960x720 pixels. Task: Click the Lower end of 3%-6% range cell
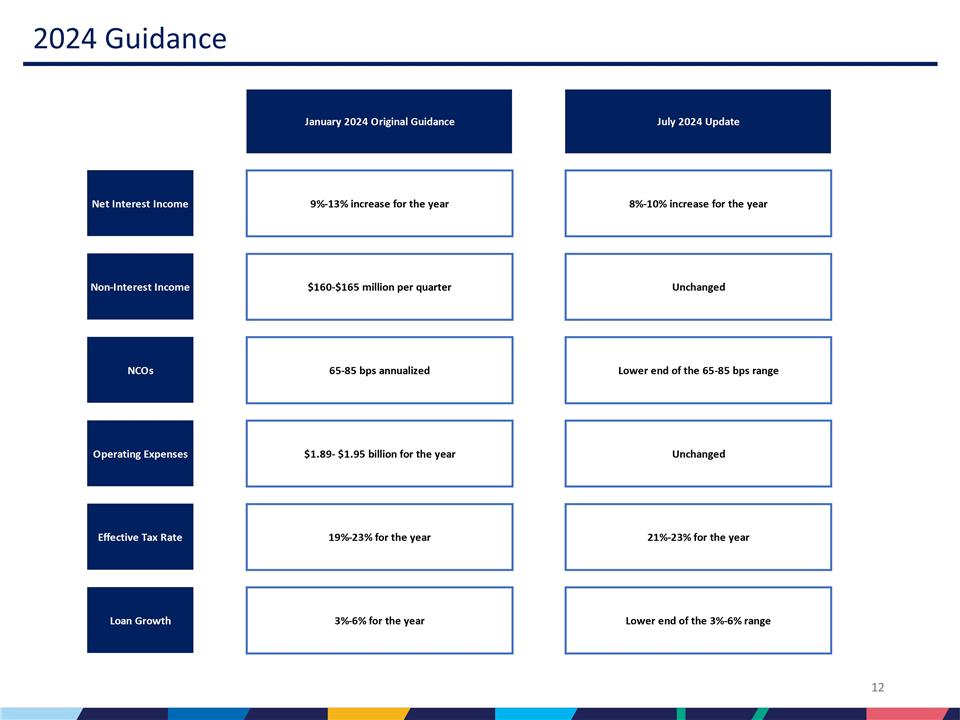click(x=697, y=620)
